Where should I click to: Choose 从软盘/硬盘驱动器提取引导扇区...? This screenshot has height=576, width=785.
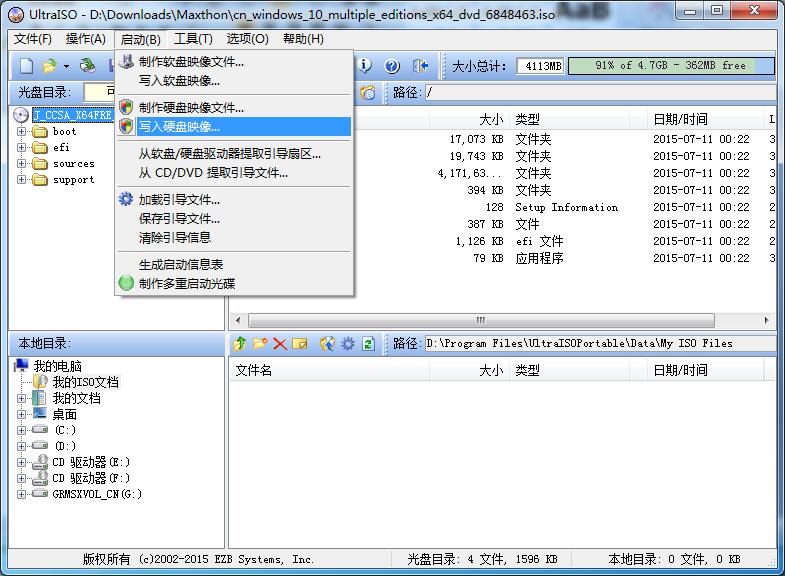coord(234,154)
